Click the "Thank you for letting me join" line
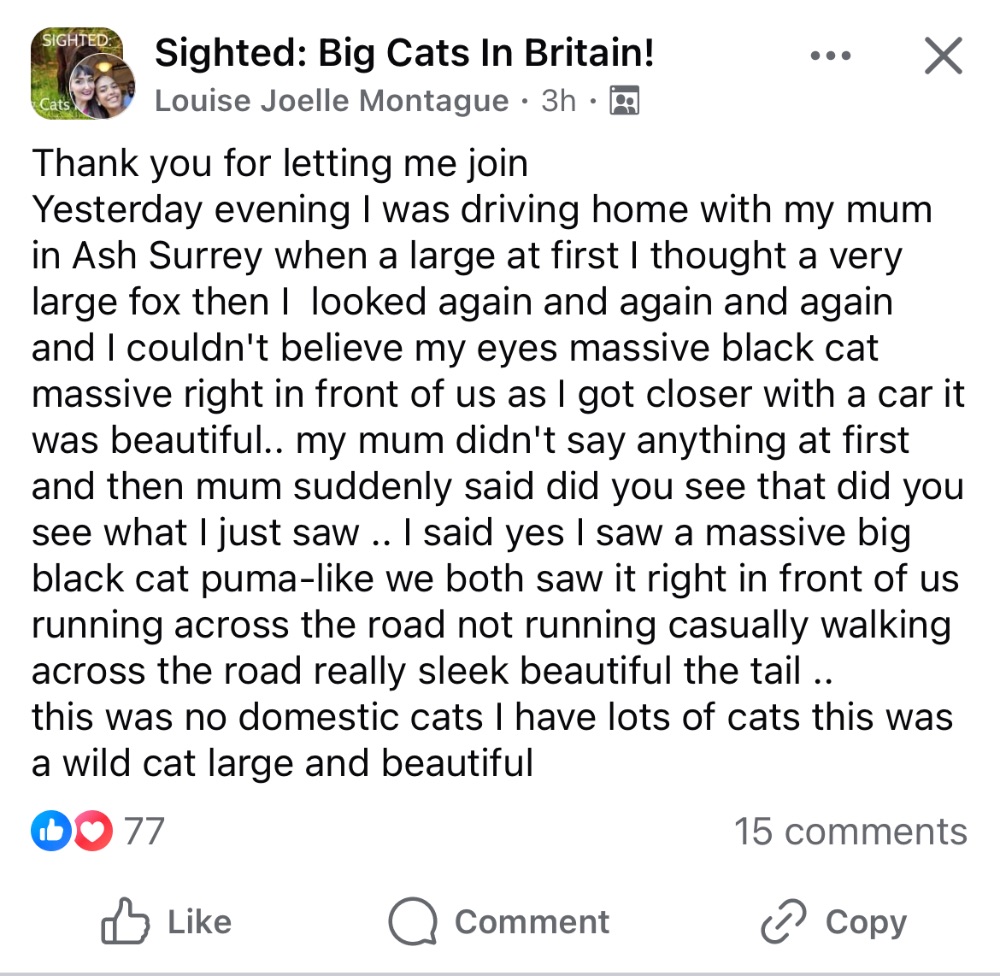Viewport: 1000px width, 976px height. click(280, 161)
